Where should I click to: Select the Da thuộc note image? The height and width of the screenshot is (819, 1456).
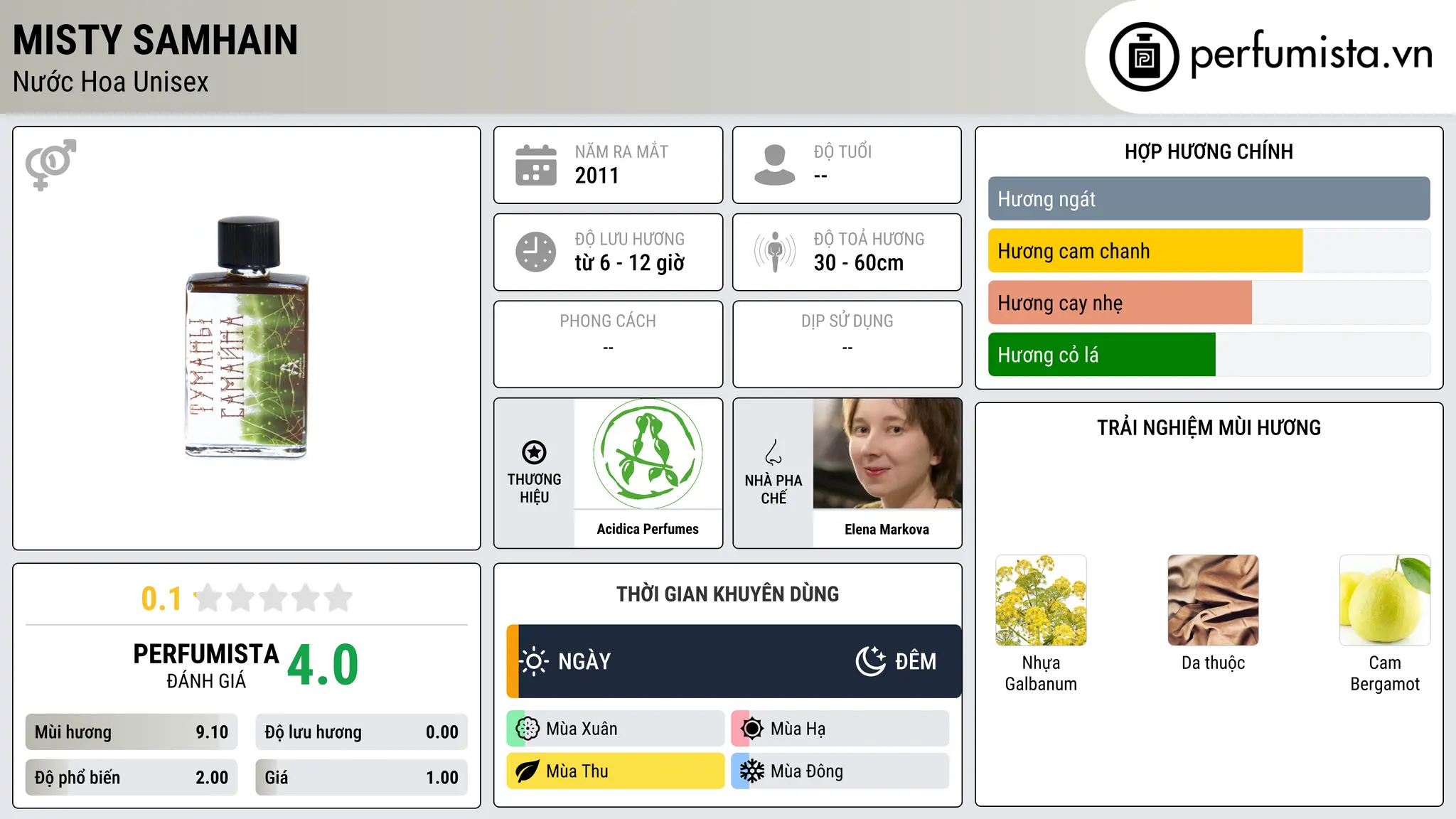click(1213, 600)
